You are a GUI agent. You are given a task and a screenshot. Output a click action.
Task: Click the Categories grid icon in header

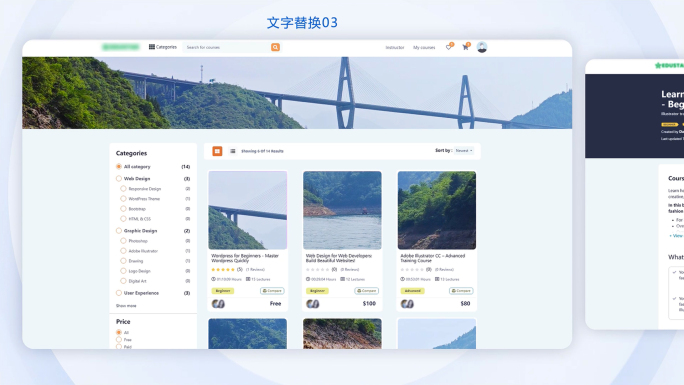pos(151,47)
